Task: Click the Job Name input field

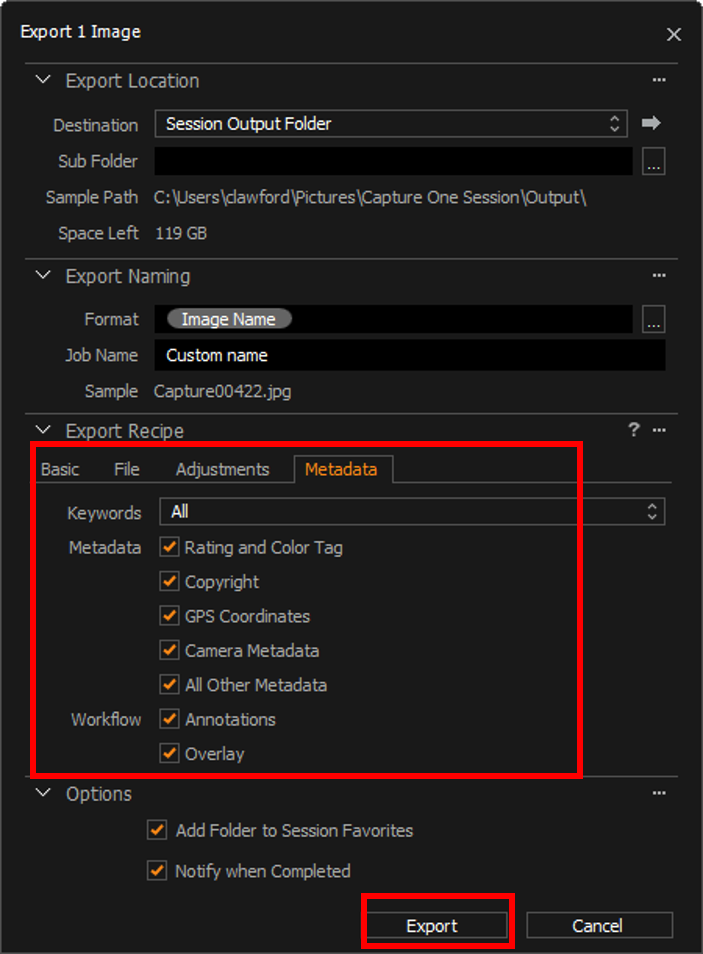Action: click(x=409, y=356)
